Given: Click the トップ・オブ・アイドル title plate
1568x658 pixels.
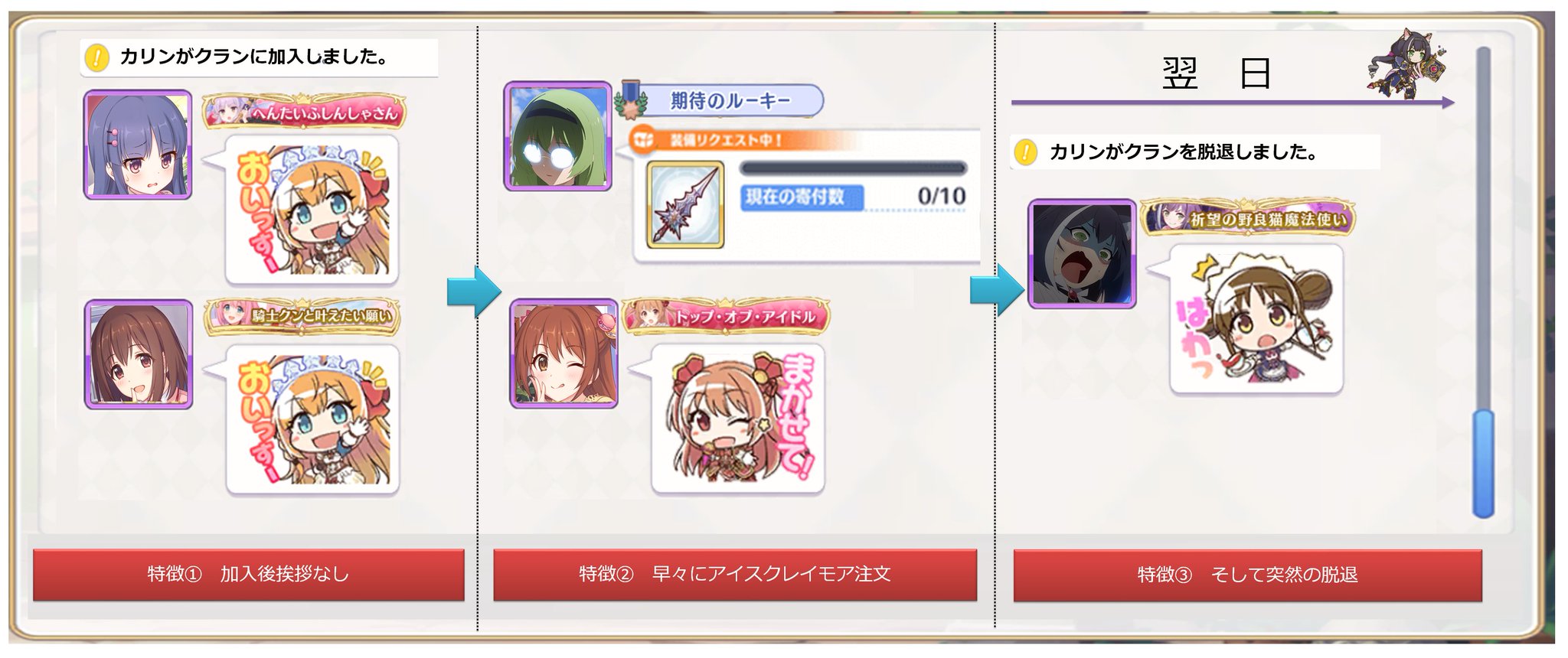Looking at the screenshot, I should [726, 316].
